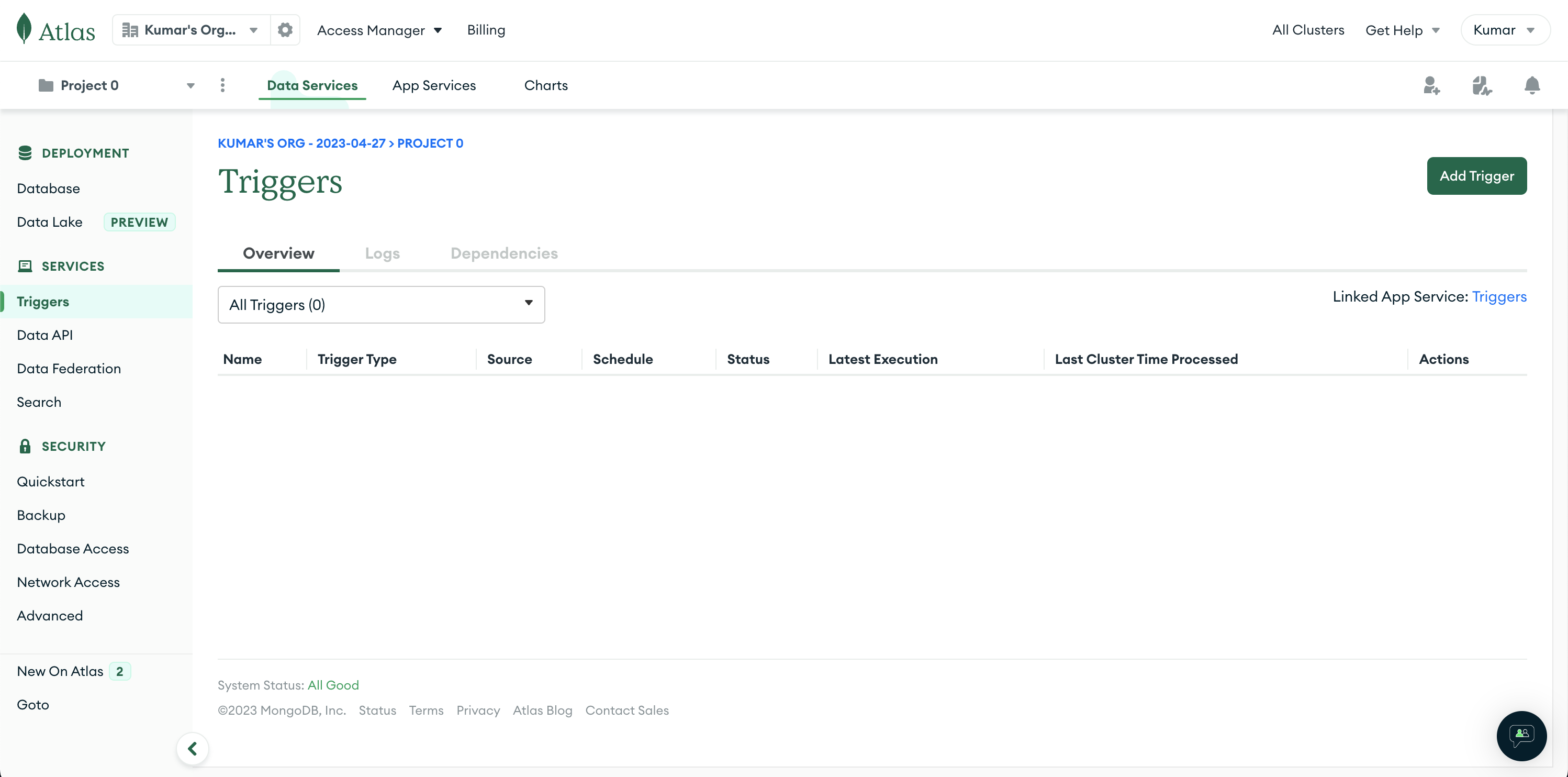Screen dimensions: 1568x777
Task: Open All Triggers (0) filter dropdown
Action: click(381, 305)
